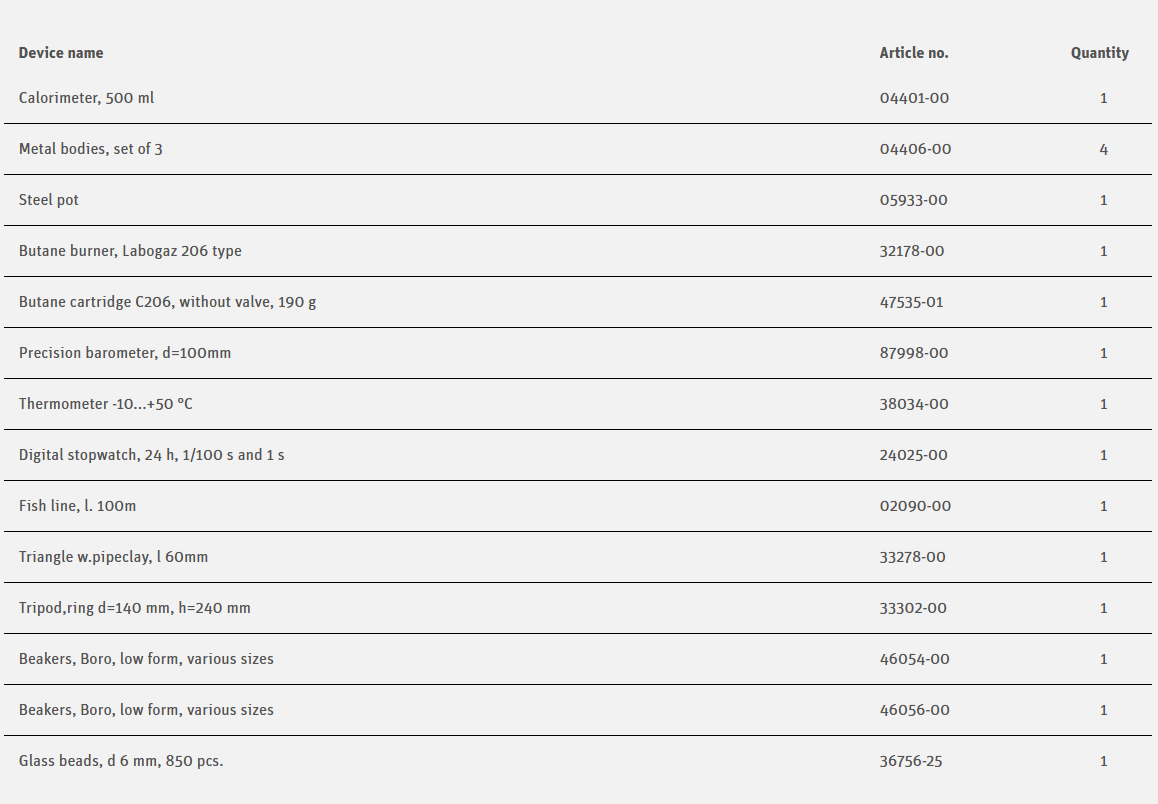This screenshot has height=804, width=1158.
Task: Click the Calorimeter, 500 ml device name
Action: click(x=86, y=98)
